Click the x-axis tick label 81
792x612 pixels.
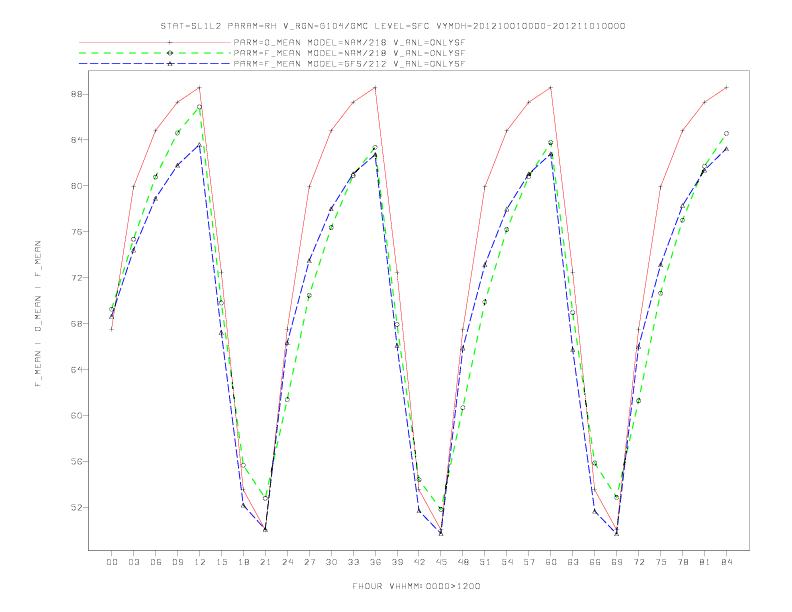click(705, 562)
